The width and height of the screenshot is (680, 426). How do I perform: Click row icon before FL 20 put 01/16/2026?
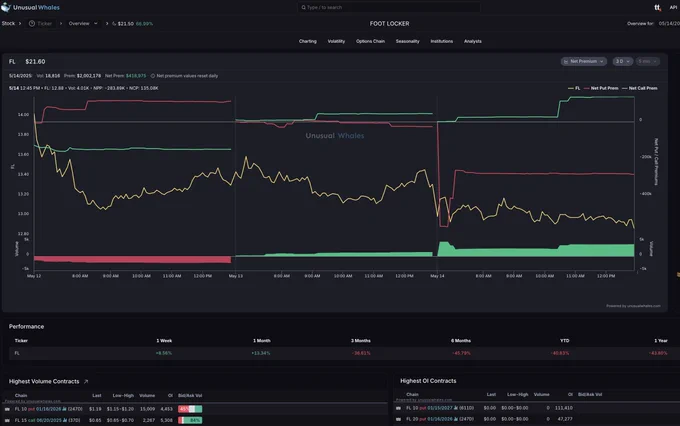point(398,419)
